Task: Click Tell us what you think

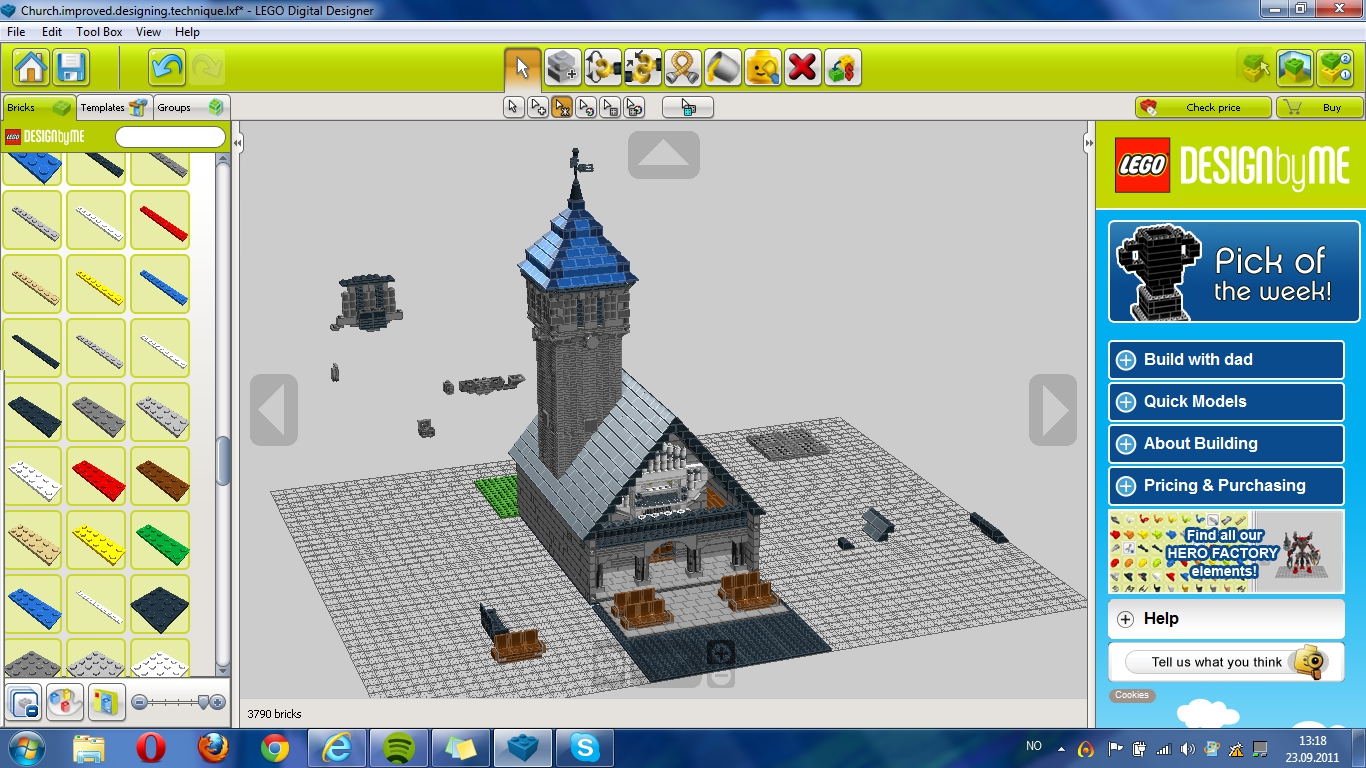Action: click(1226, 662)
